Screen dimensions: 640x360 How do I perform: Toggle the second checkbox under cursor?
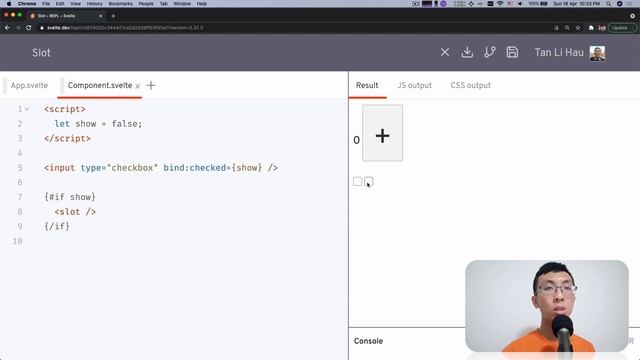click(x=369, y=181)
